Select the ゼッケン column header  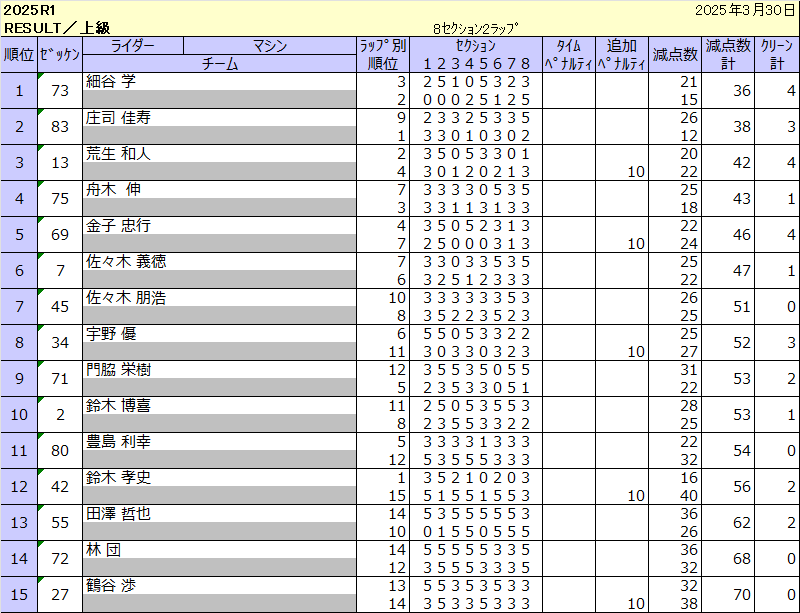(x=59, y=54)
